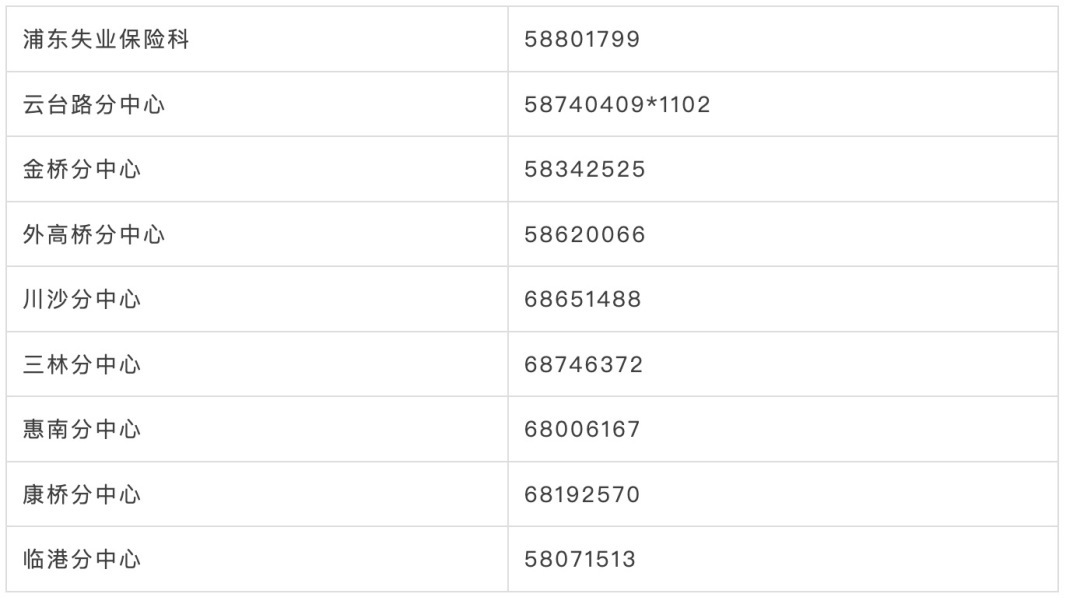Click the 惠南分中心 cell

pos(257,429)
